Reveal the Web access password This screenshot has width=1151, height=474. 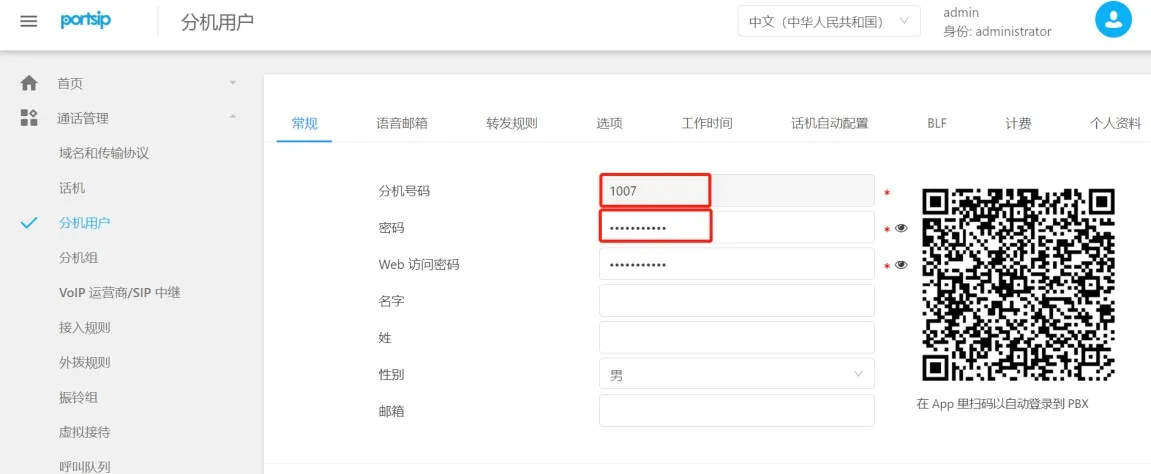[901, 265]
